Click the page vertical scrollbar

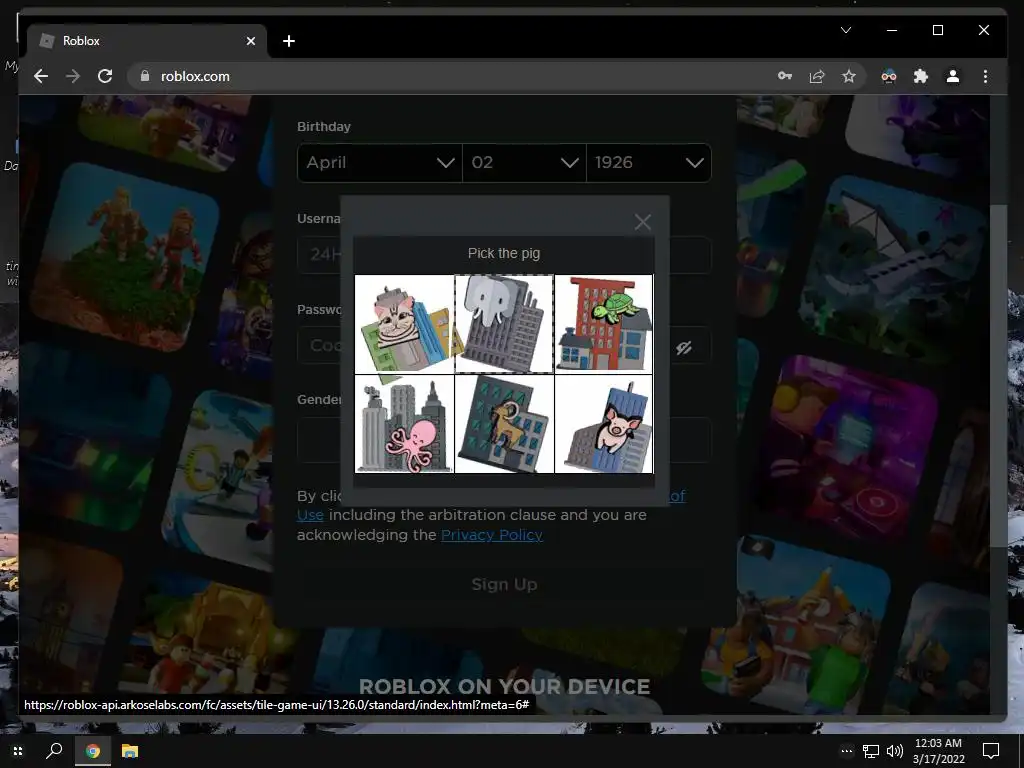coord(999,377)
